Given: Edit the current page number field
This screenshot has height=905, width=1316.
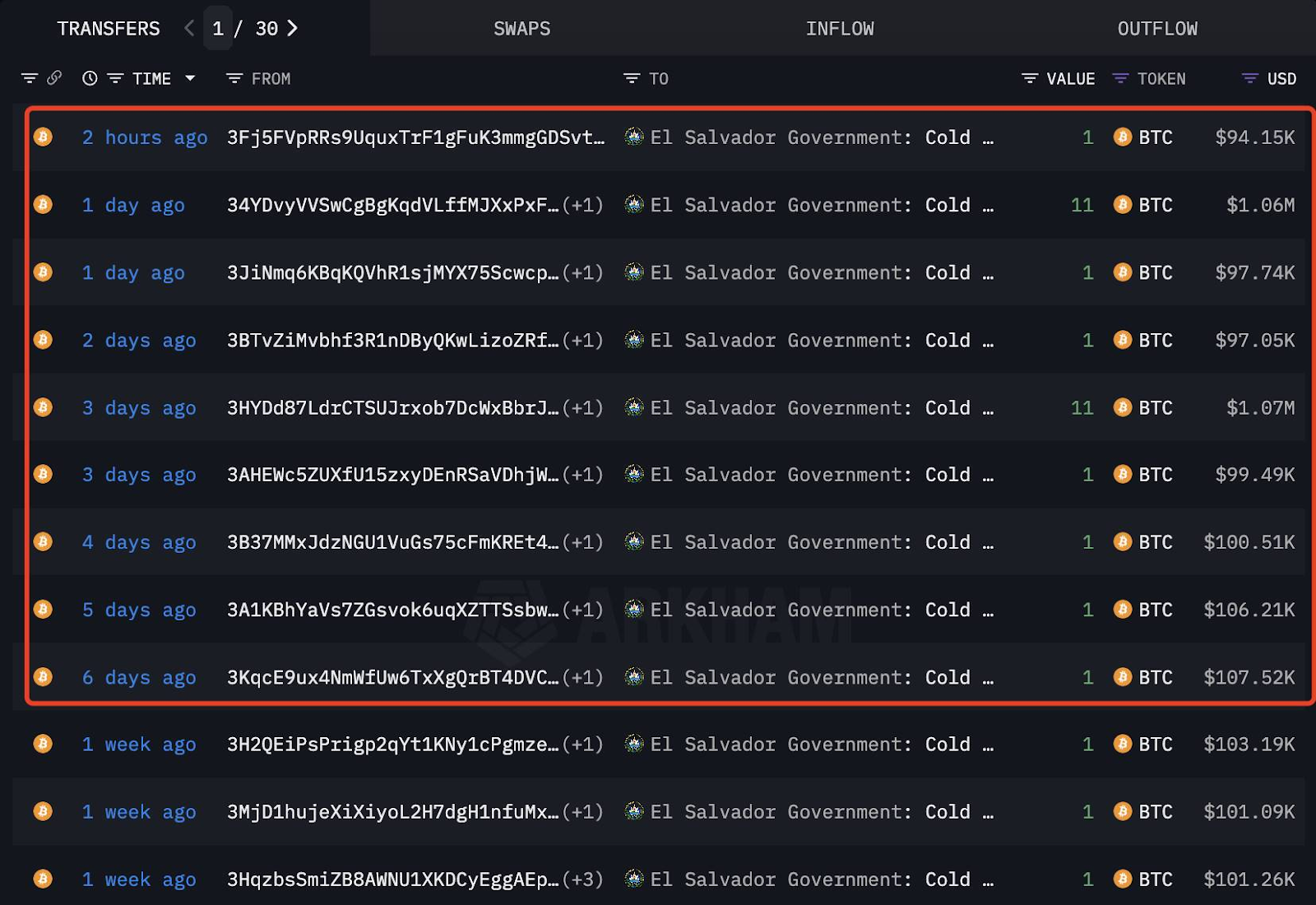Looking at the screenshot, I should tap(218, 29).
